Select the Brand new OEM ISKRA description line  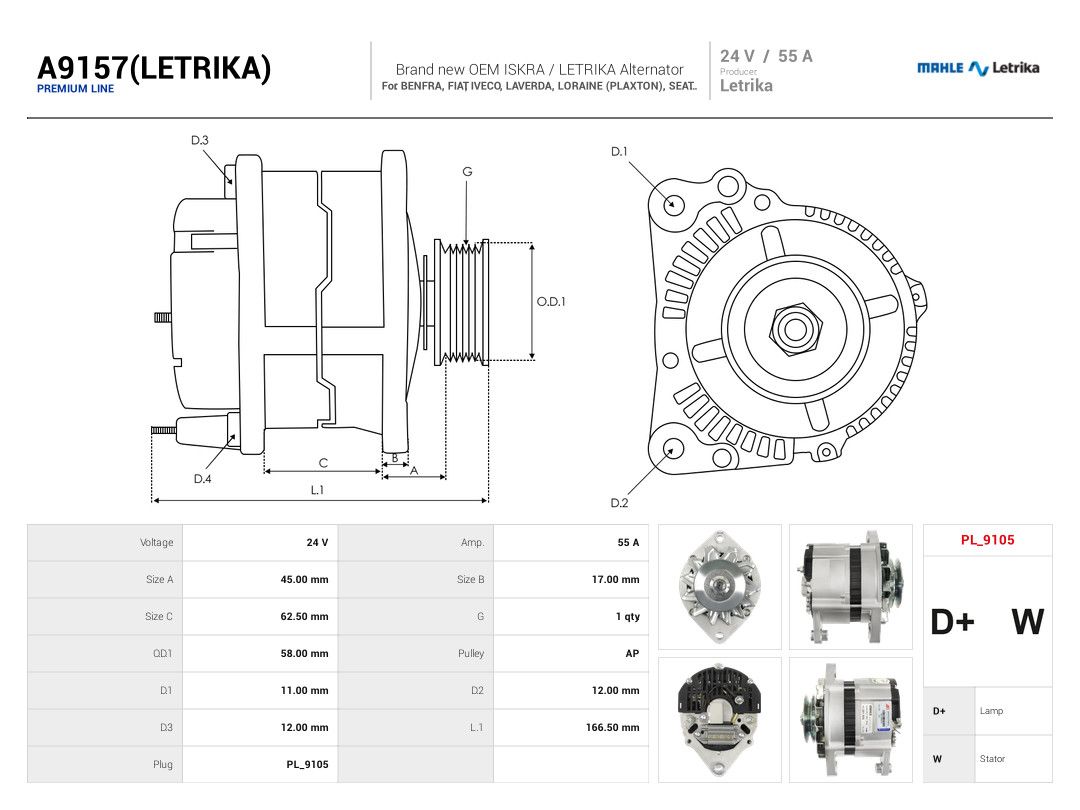click(539, 70)
